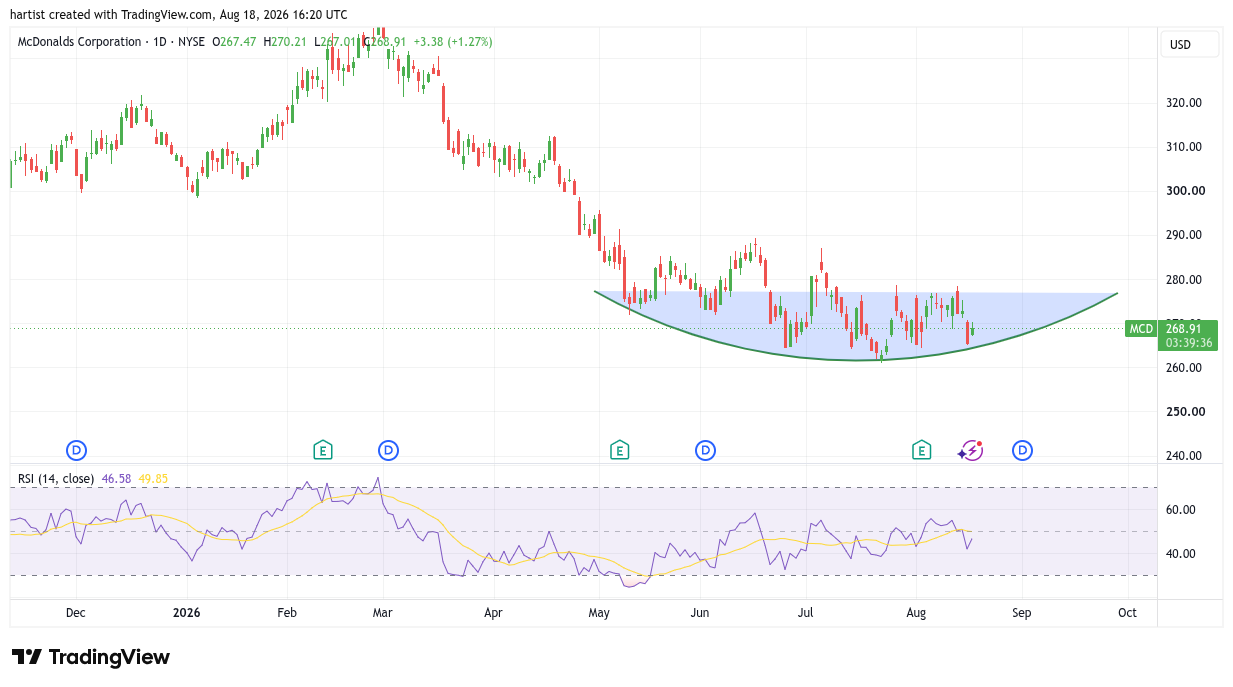Click the 60.00 RSI axis label

click(1183, 509)
